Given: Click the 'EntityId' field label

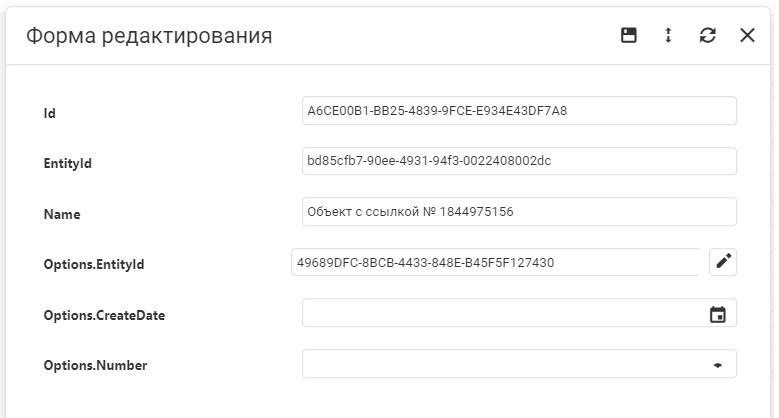Looking at the screenshot, I should (x=68, y=163).
